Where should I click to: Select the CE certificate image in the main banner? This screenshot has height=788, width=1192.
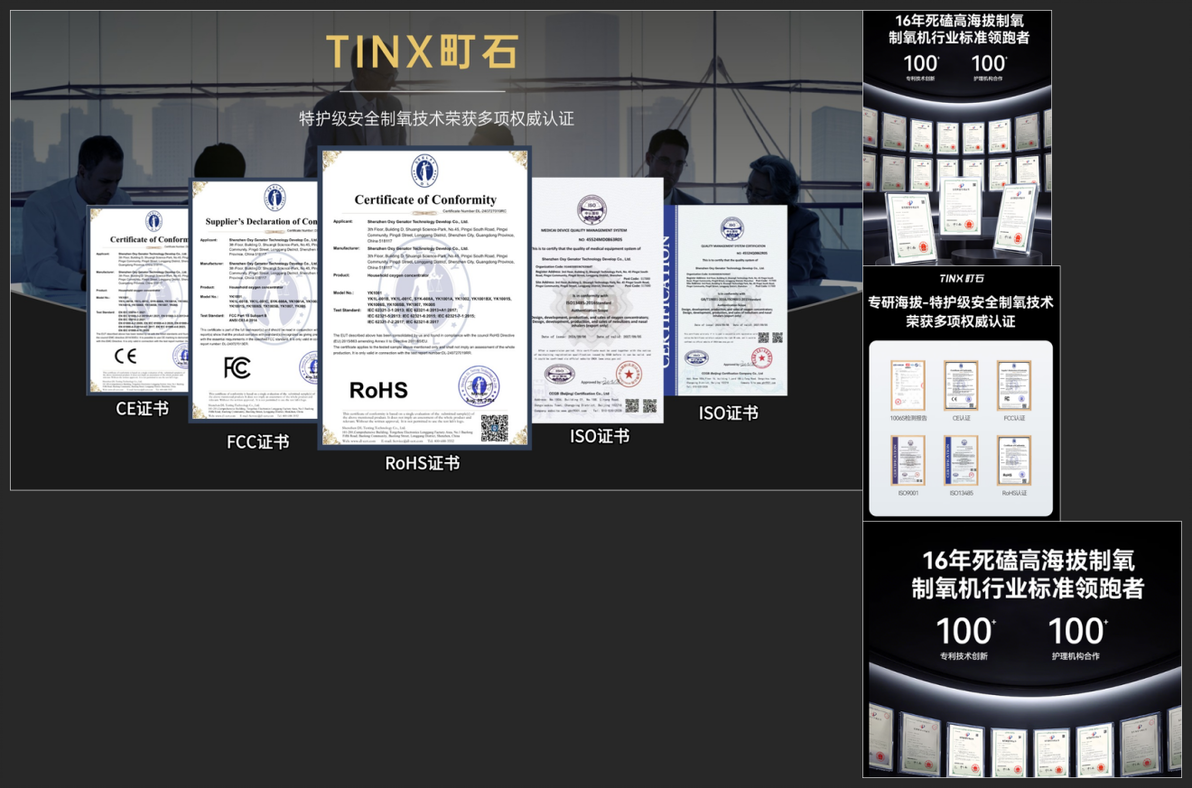138,300
